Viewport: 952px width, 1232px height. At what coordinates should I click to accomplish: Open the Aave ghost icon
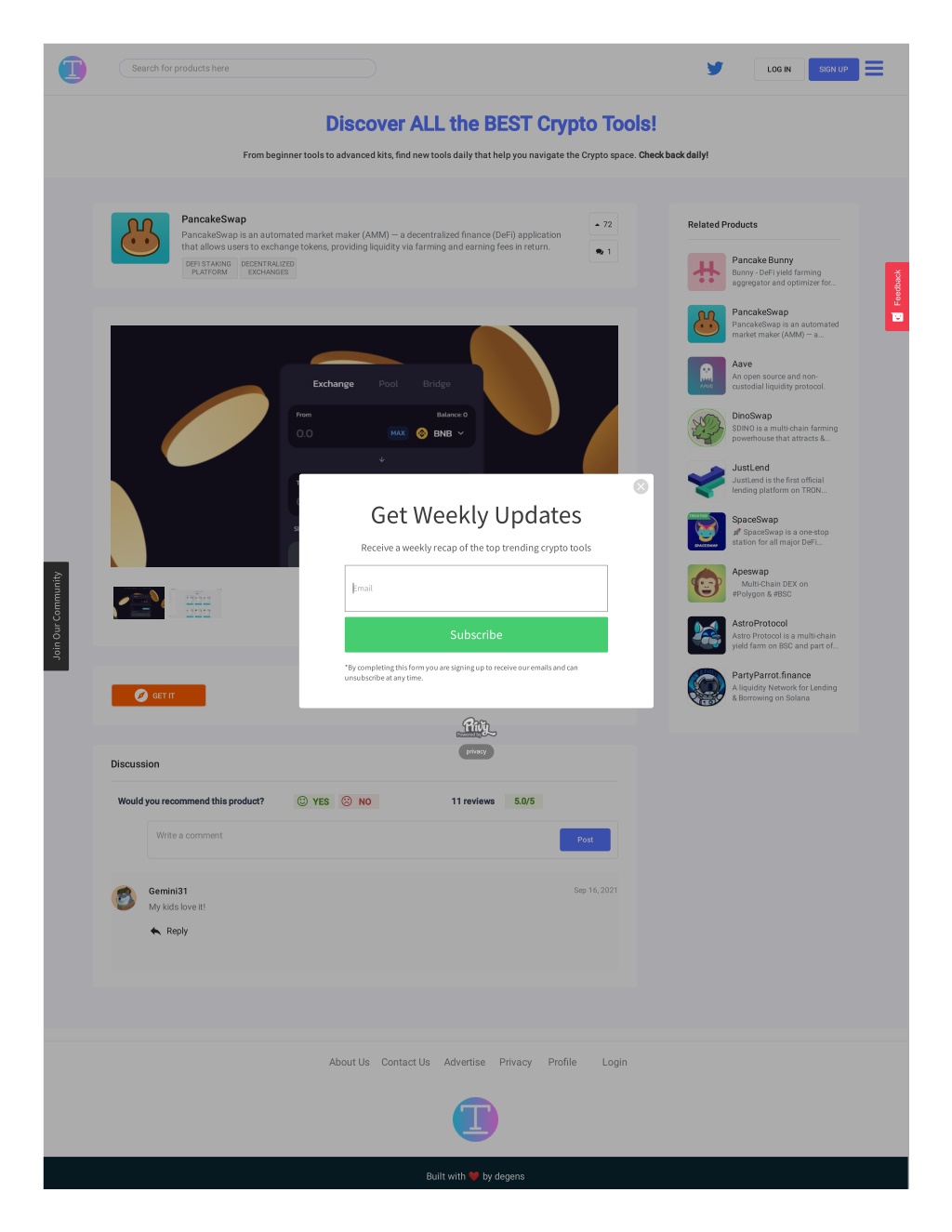[x=707, y=376]
